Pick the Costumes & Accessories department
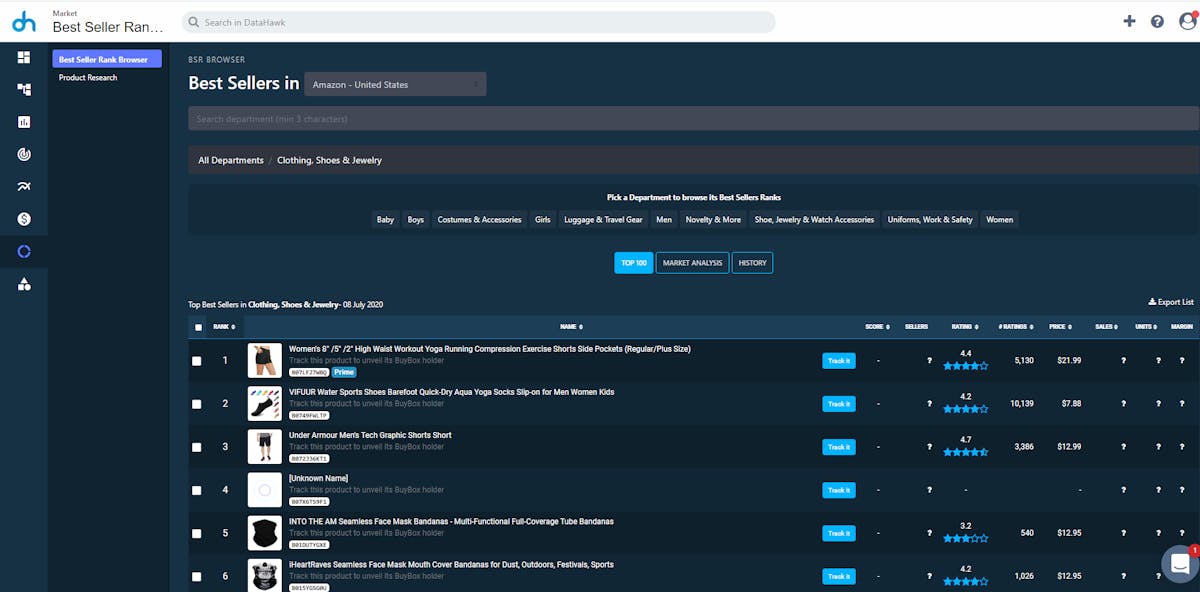The image size is (1200, 592). pyautogui.click(x=479, y=219)
